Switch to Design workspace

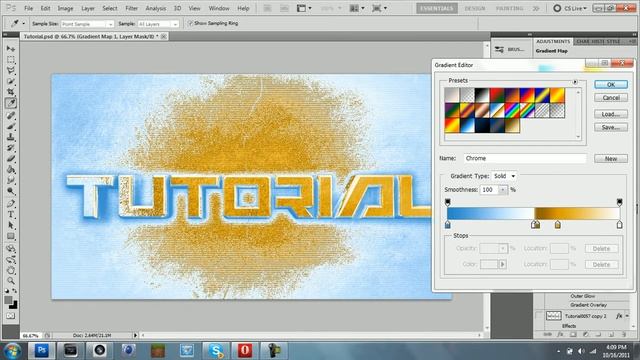coord(475,8)
